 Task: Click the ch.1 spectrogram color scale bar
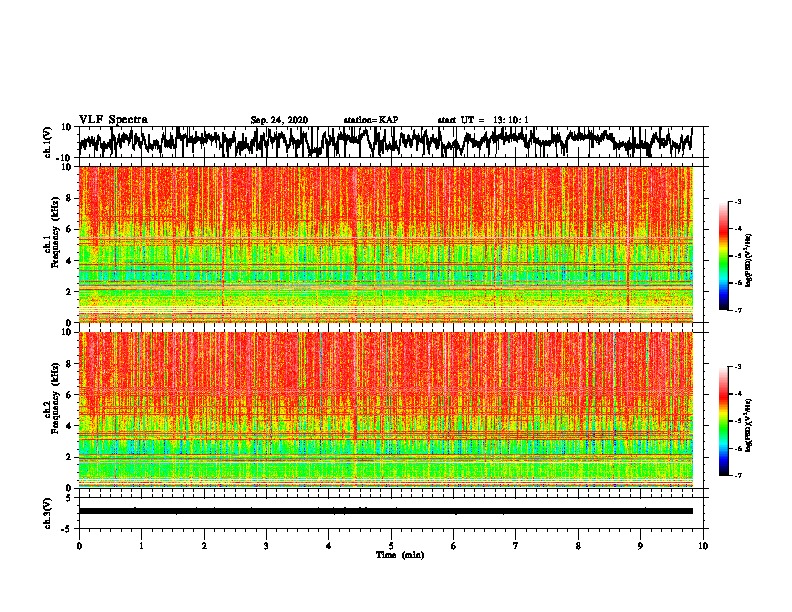[723, 256]
